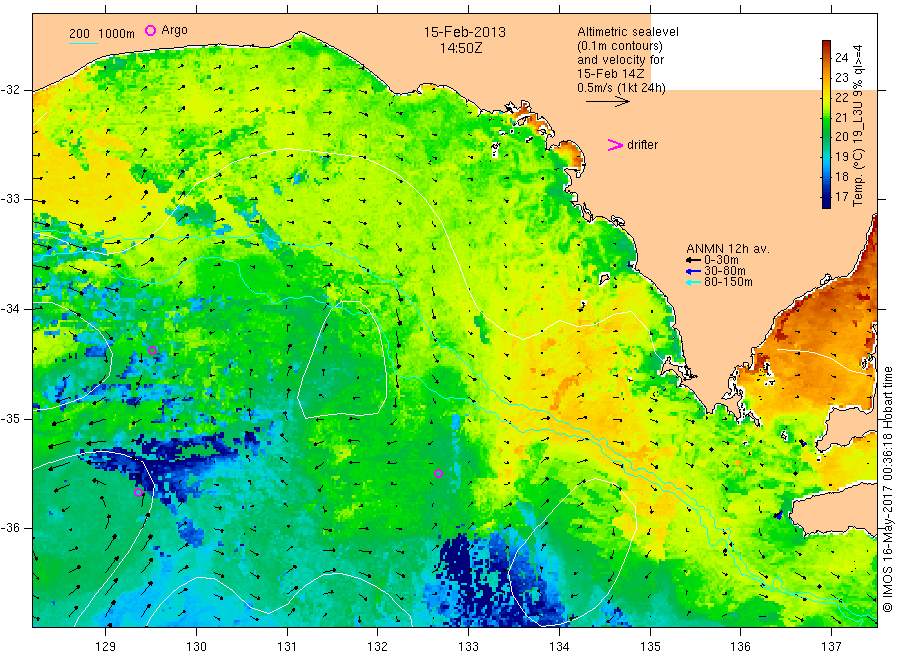
Task: Click the dark red 24 degree end of colorbar
Action: coord(826,46)
